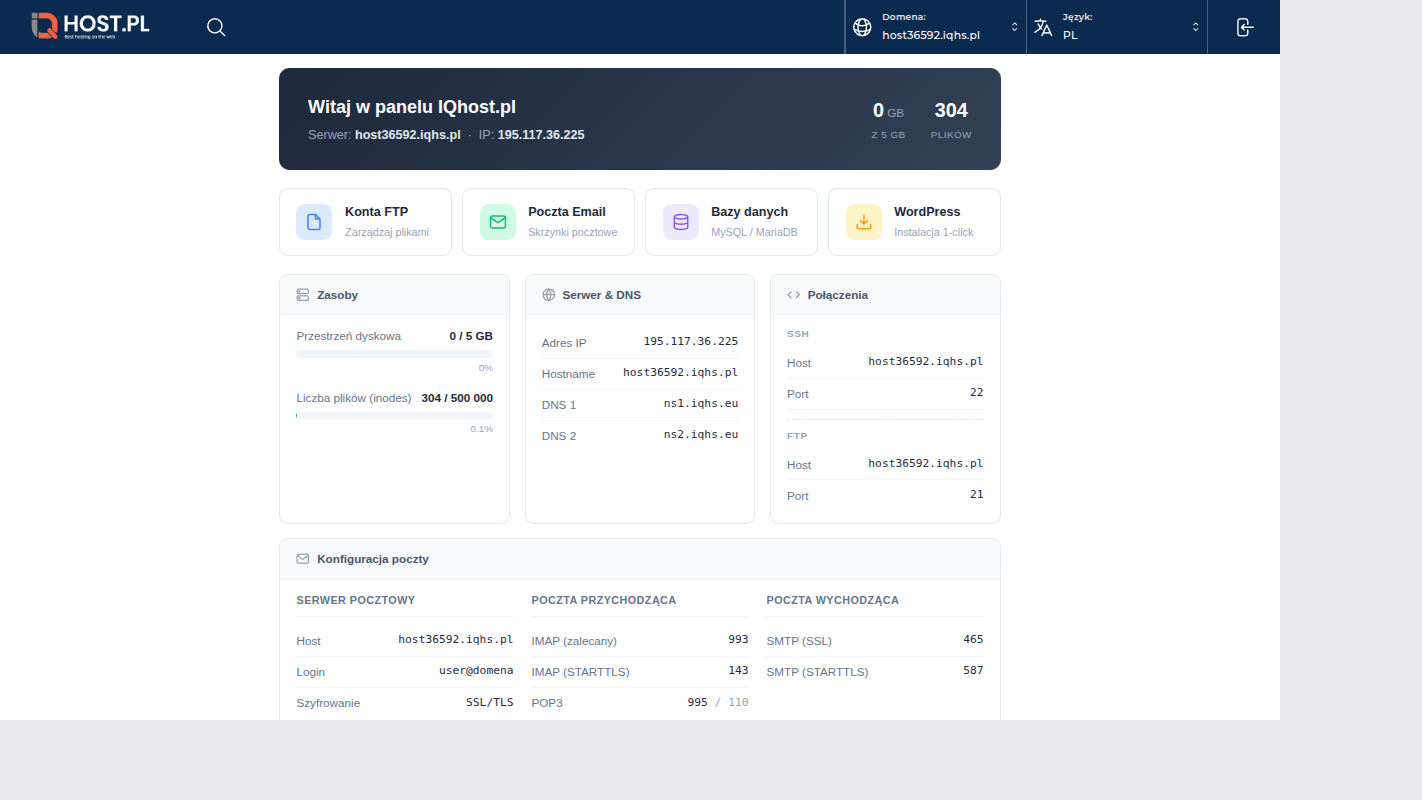
Task: Open the Poczta Email card
Action: (548, 222)
